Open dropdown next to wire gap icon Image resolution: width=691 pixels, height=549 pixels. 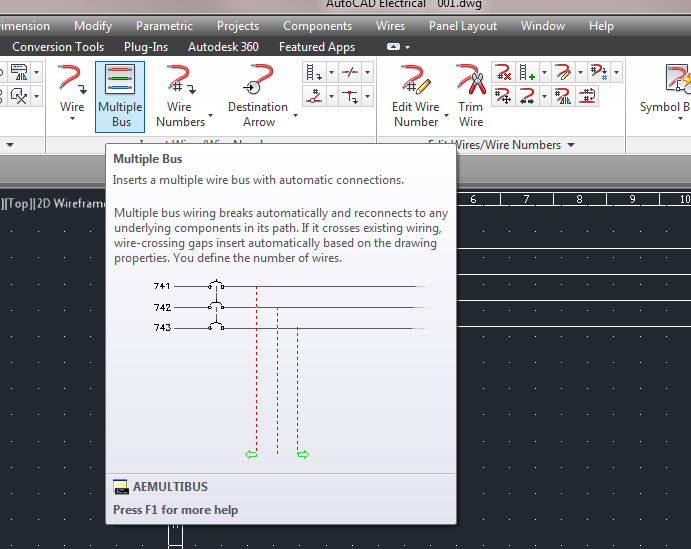click(x=368, y=72)
